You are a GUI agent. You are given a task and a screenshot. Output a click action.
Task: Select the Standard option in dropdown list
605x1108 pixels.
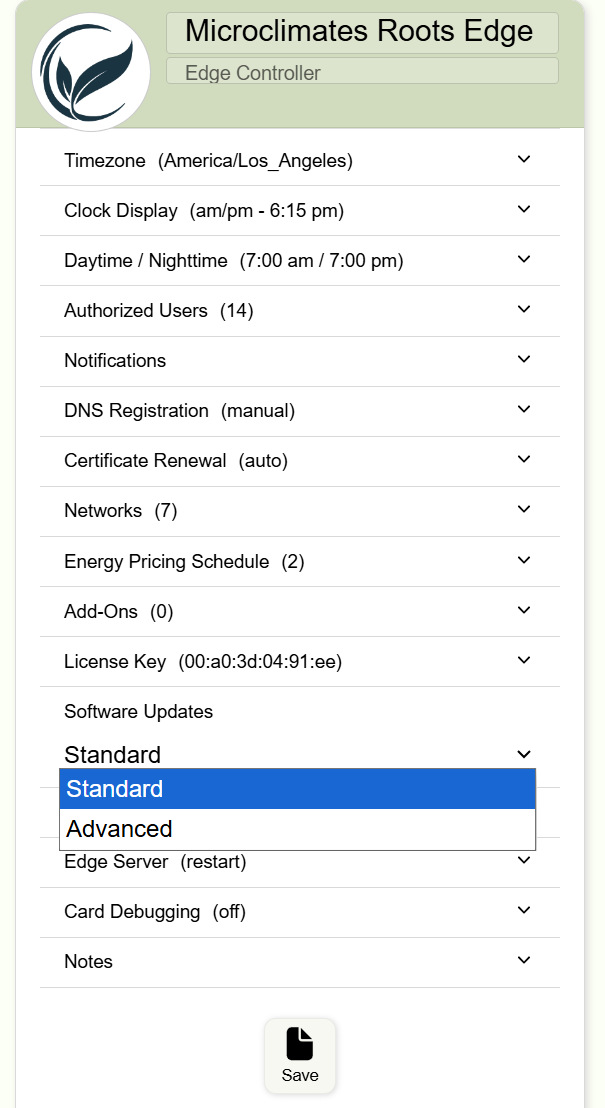[297, 789]
